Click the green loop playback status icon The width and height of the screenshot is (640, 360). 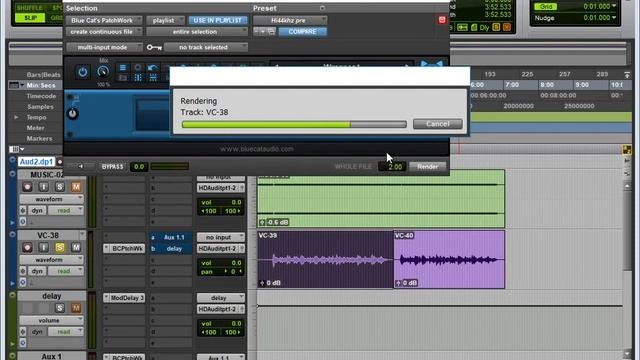pos(462,27)
